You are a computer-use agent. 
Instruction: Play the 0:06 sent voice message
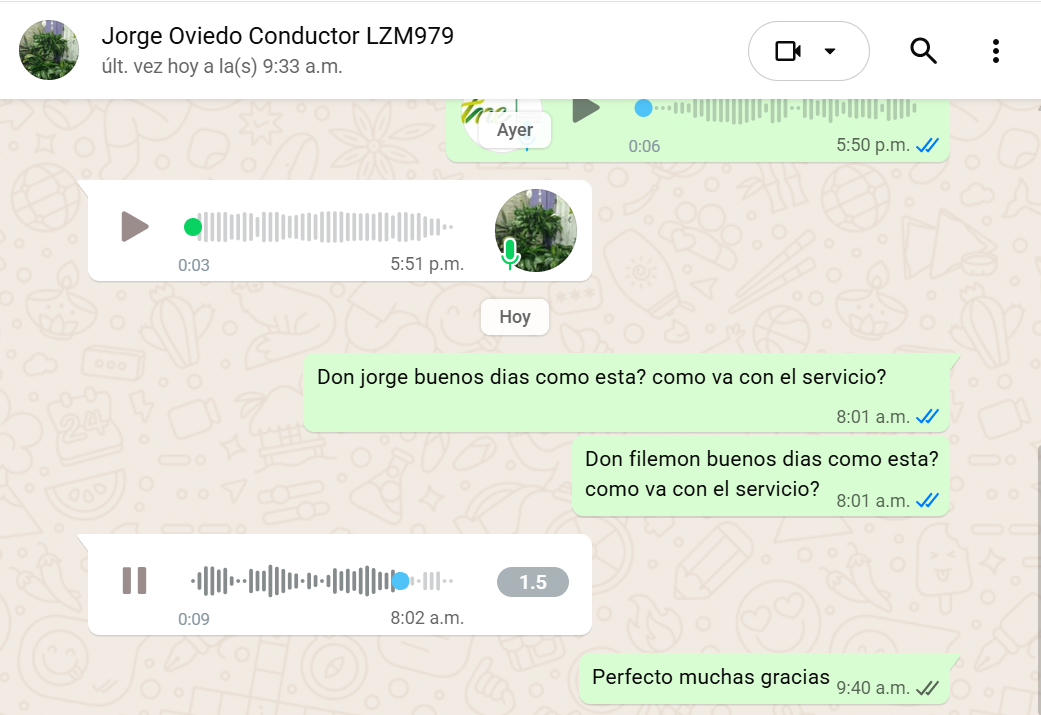586,109
